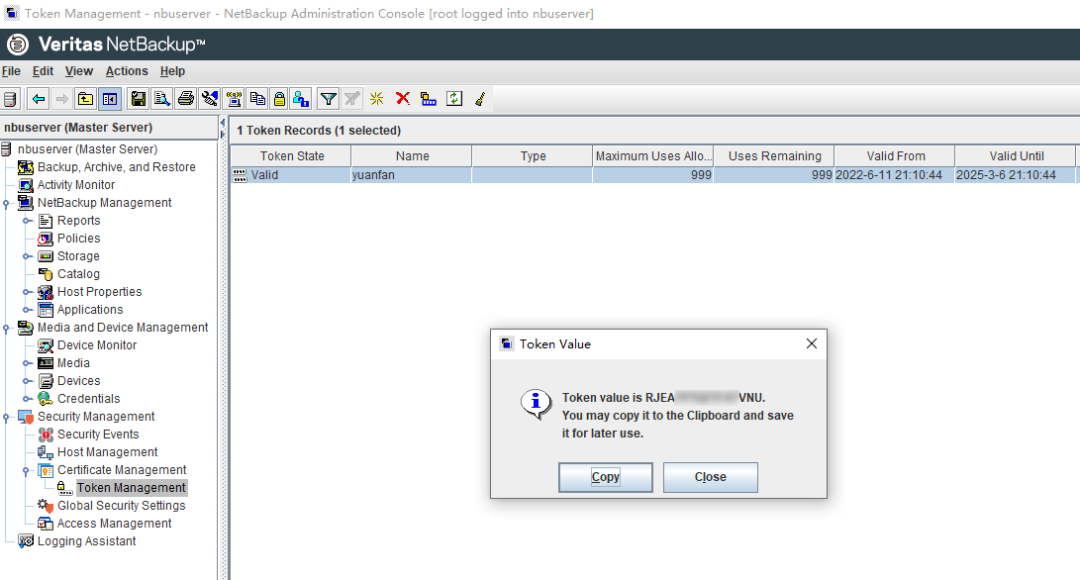Viewport: 1080px width, 580px height.
Task: Select Token Management tree item
Action: (131, 488)
